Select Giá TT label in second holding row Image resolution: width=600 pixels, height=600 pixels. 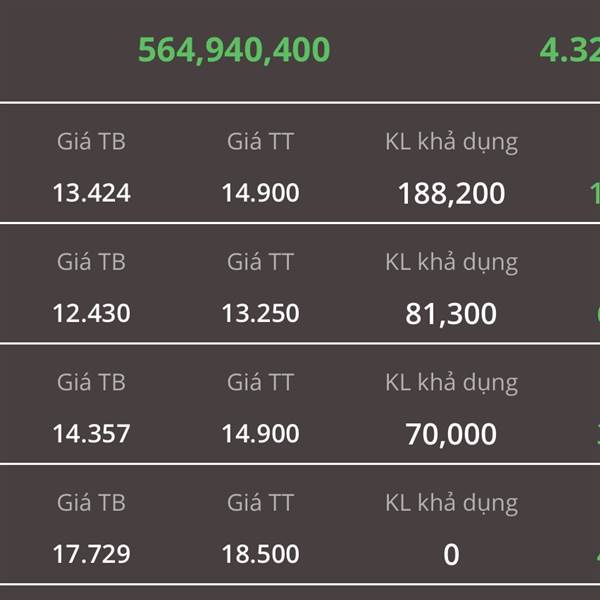click(261, 262)
